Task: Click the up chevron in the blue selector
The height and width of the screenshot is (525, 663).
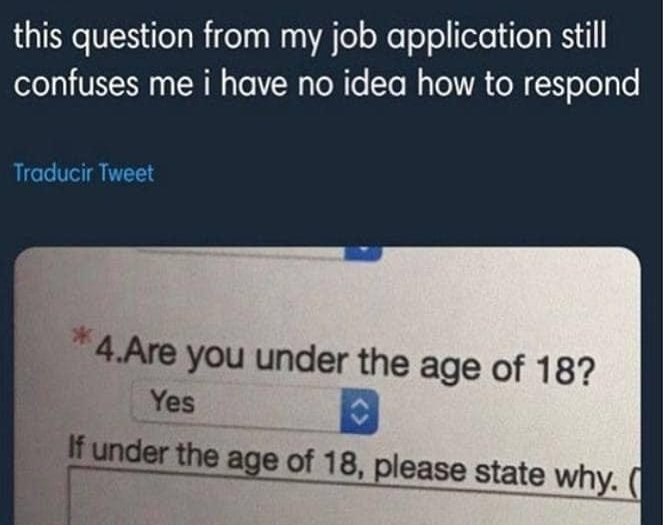Action: (360, 405)
